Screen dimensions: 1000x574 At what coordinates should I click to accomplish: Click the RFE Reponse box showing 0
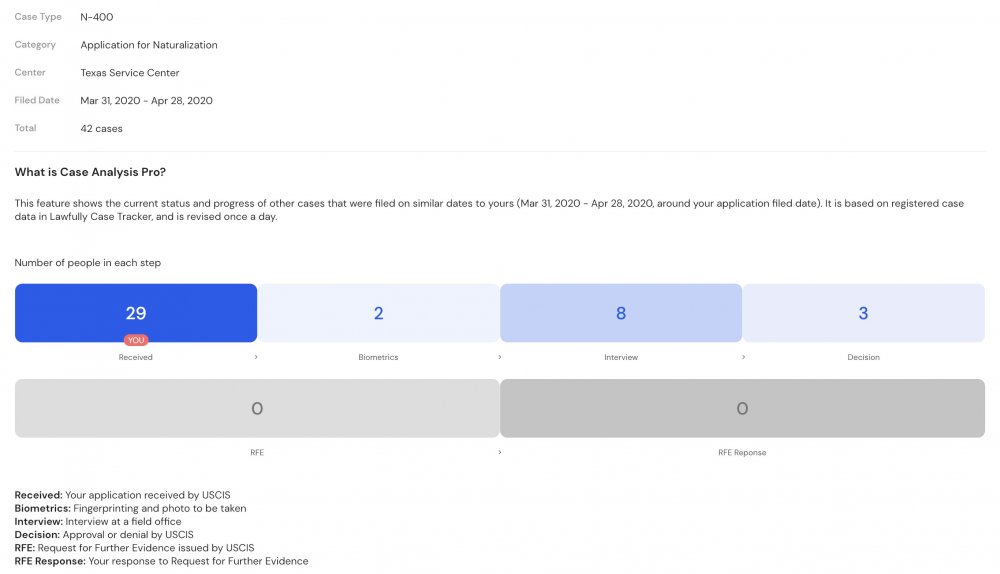tap(742, 408)
